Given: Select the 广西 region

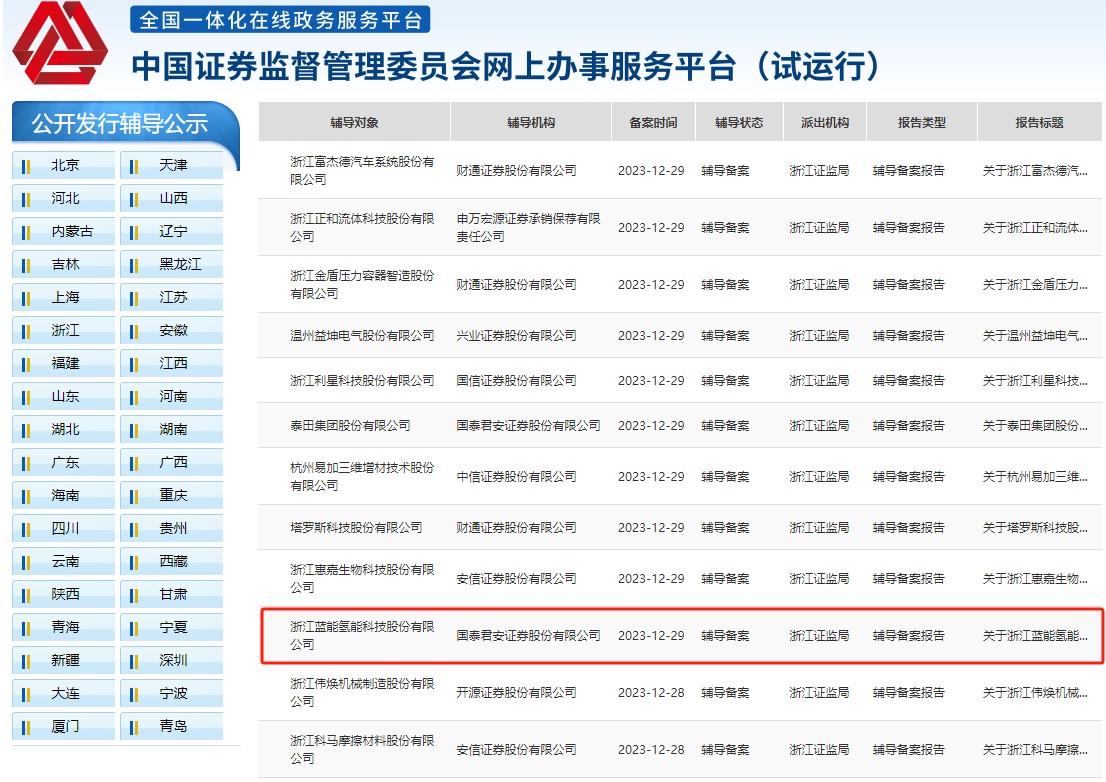Looking at the screenshot, I should coord(171,463).
